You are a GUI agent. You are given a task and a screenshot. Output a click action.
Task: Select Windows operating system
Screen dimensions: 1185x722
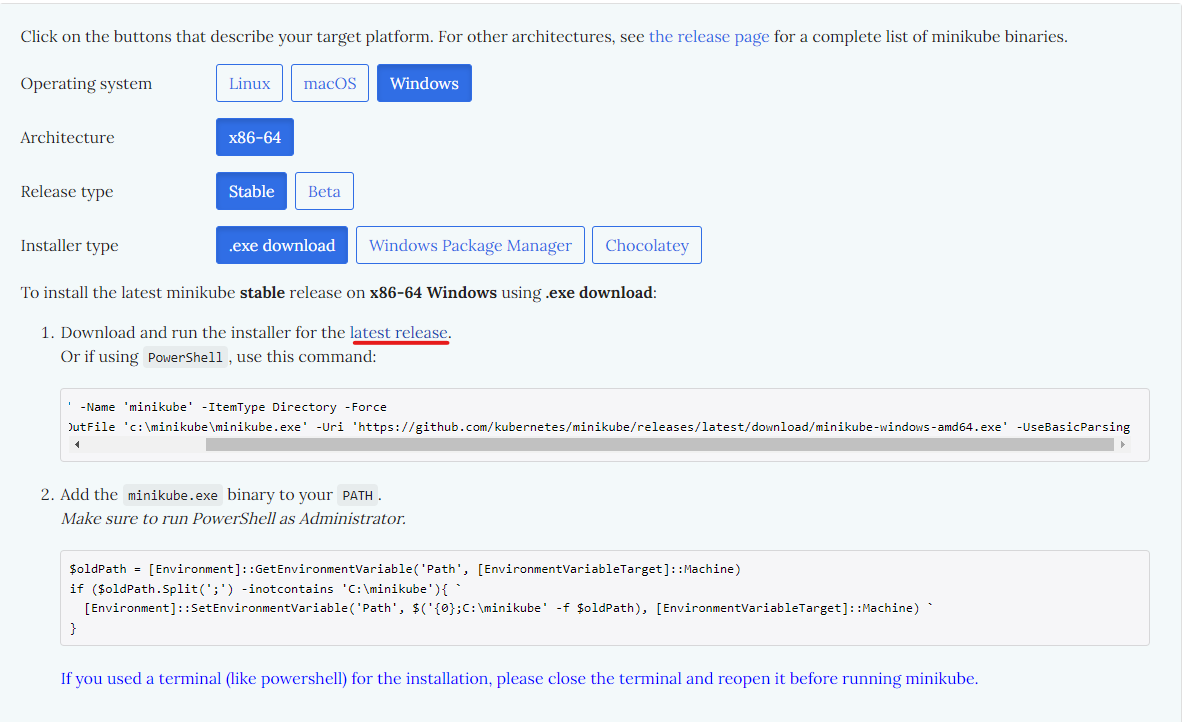[424, 83]
